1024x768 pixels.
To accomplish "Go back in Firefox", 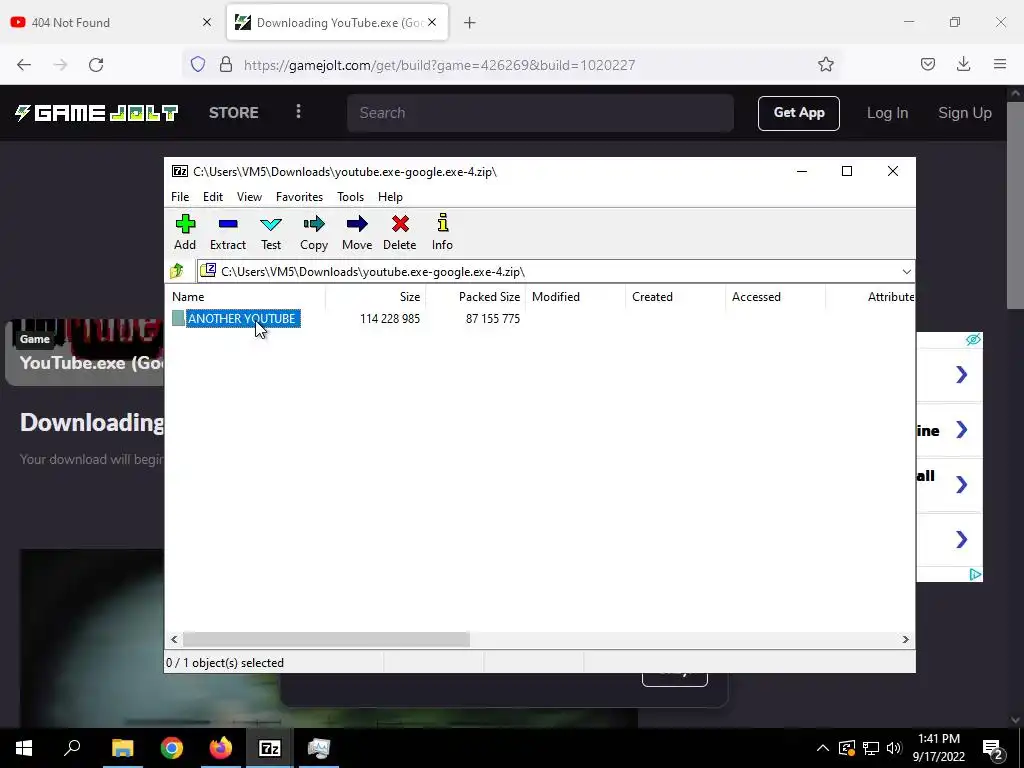I will point(24,64).
